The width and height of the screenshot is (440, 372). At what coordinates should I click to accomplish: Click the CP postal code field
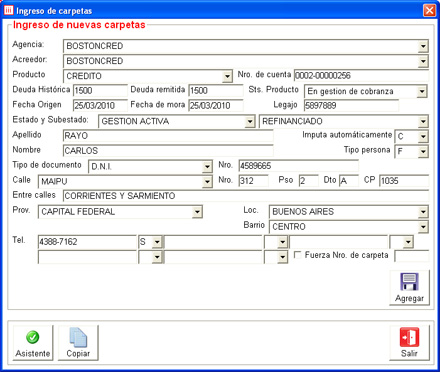tap(404, 181)
